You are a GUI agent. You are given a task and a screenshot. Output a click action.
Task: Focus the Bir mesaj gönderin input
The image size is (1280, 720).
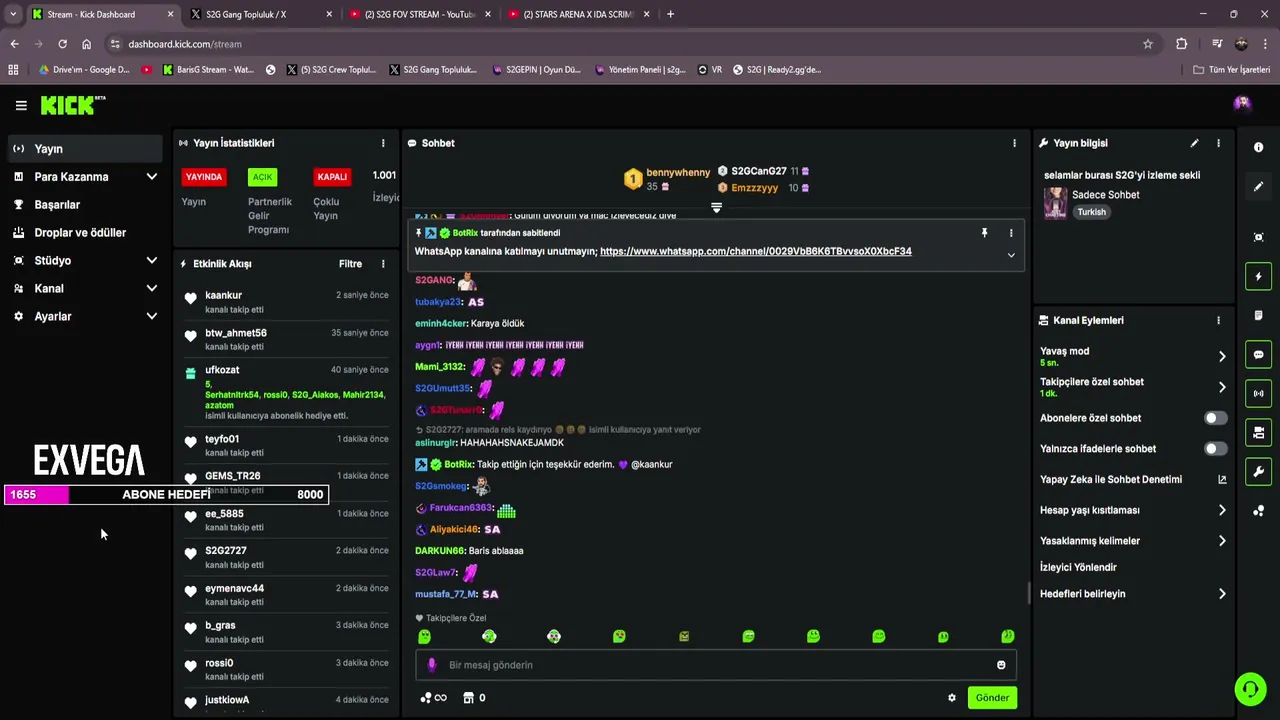715,665
